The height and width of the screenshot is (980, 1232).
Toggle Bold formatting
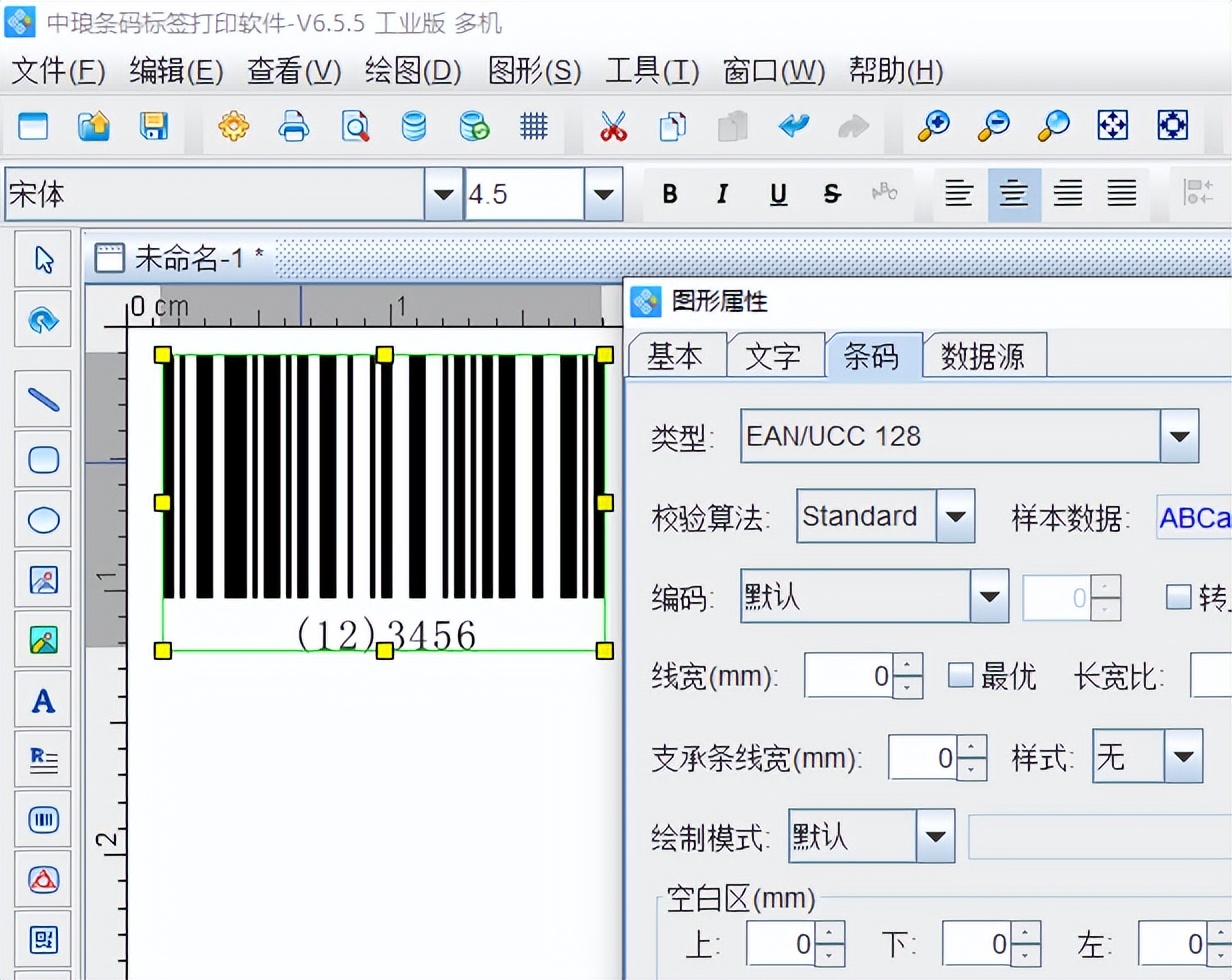[x=670, y=195]
